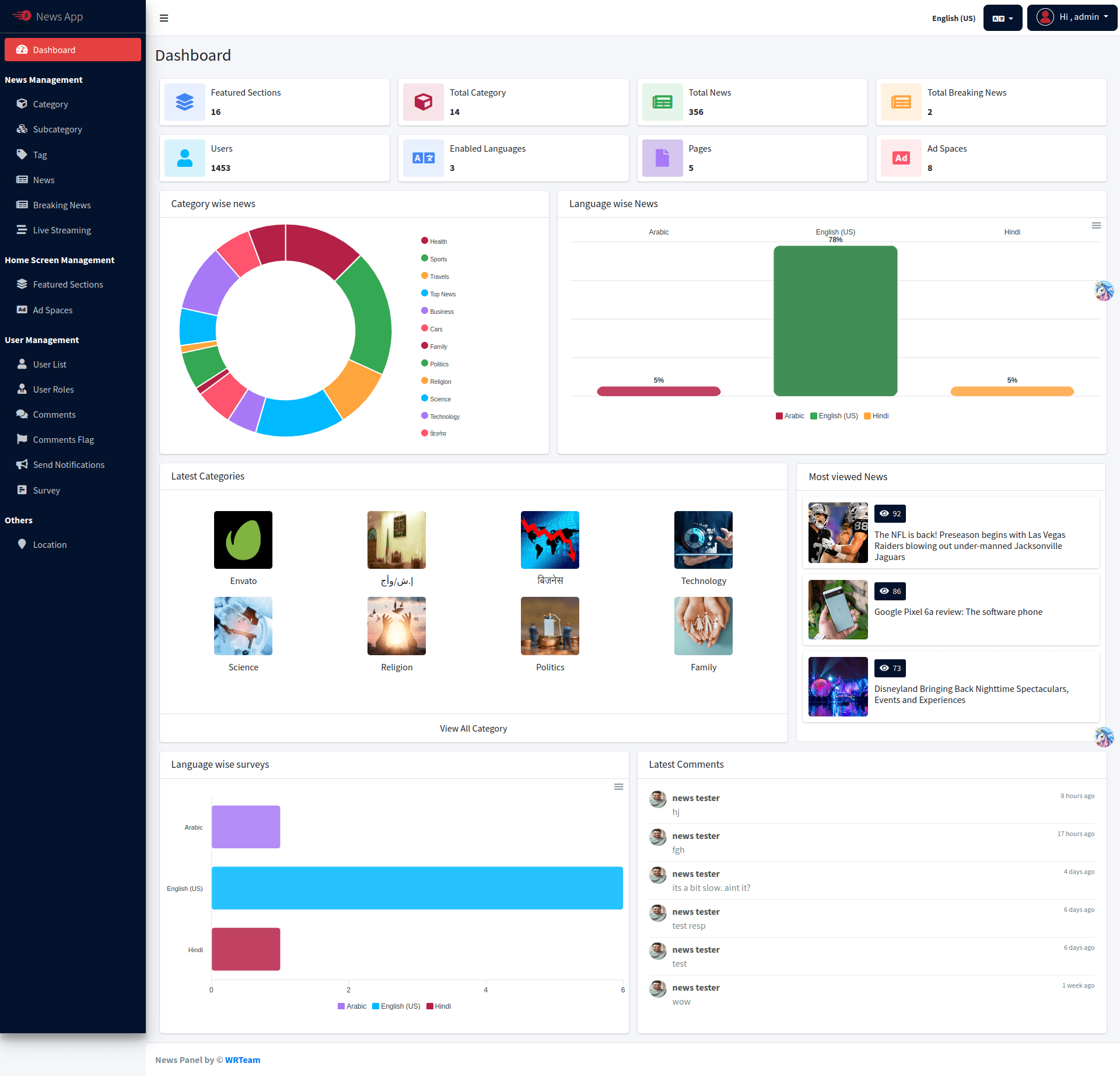Expand the Hi, admin user dropdown
Screen dimensions: 1120x1077
[1072, 18]
